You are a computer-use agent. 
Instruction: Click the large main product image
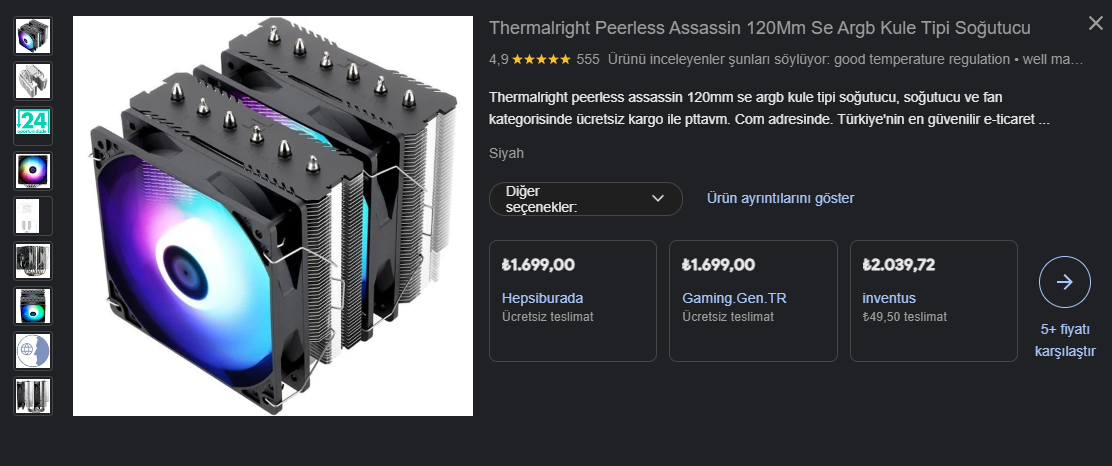click(x=272, y=215)
